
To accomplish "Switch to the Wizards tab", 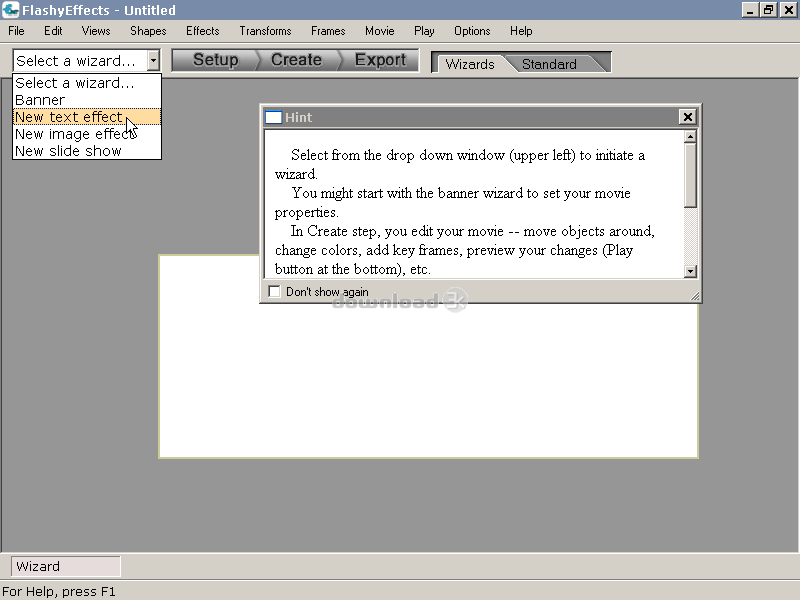I will point(470,64).
